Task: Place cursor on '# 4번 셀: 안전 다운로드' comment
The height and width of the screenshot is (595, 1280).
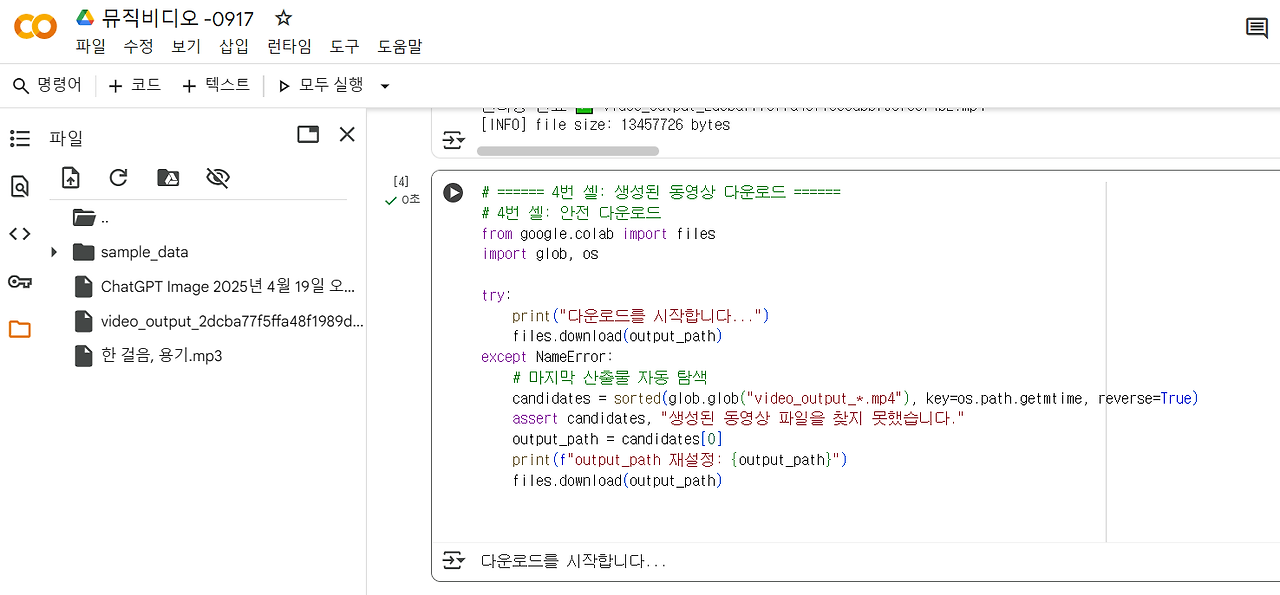Action: (571, 213)
